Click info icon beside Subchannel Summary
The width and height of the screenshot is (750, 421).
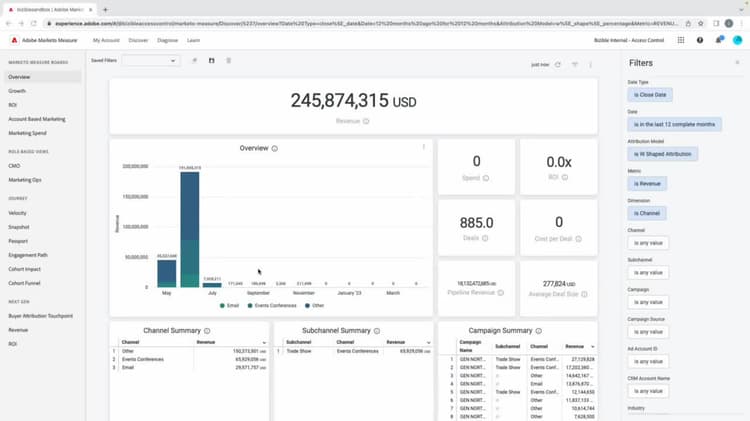point(377,331)
